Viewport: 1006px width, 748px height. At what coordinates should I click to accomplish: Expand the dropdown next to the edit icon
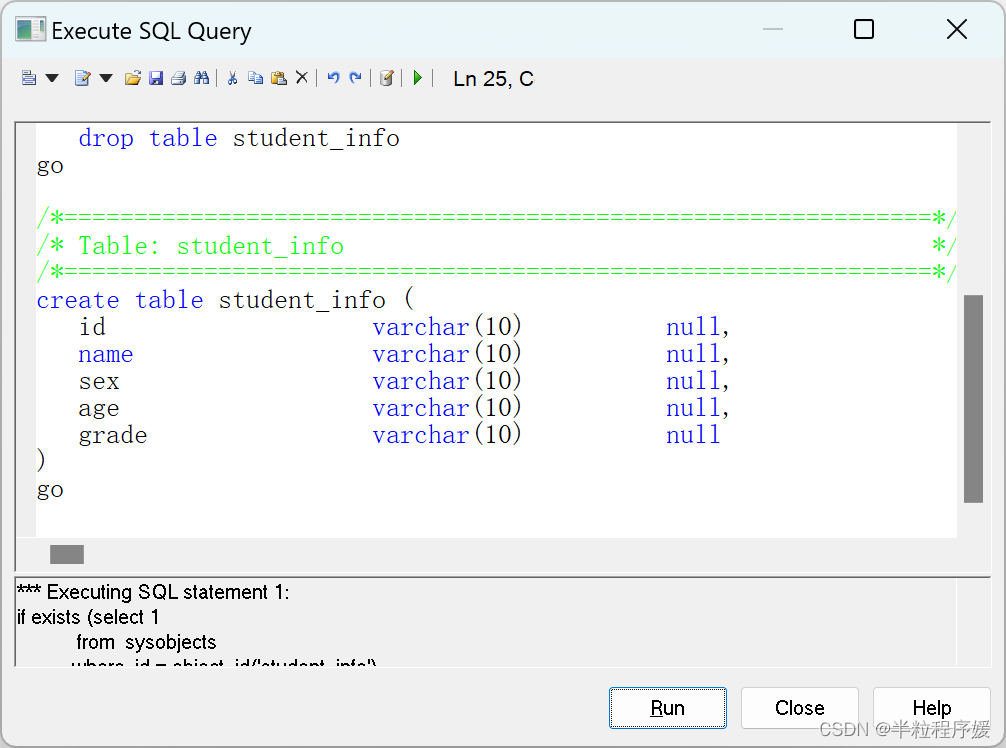[x=104, y=77]
